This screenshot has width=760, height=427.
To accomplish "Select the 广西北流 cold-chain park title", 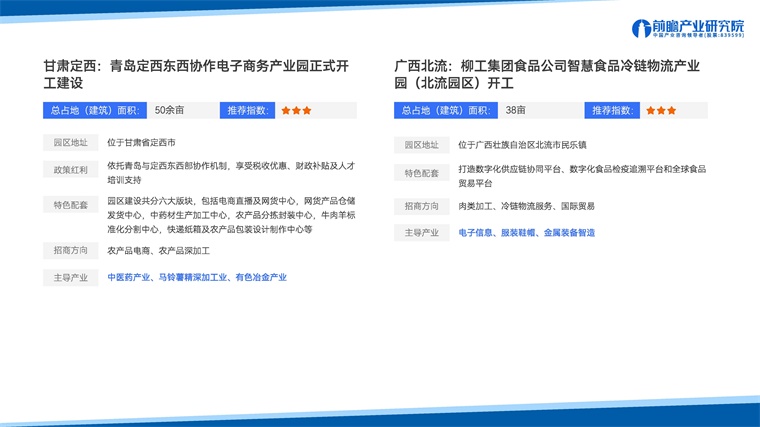I will 547,74.
